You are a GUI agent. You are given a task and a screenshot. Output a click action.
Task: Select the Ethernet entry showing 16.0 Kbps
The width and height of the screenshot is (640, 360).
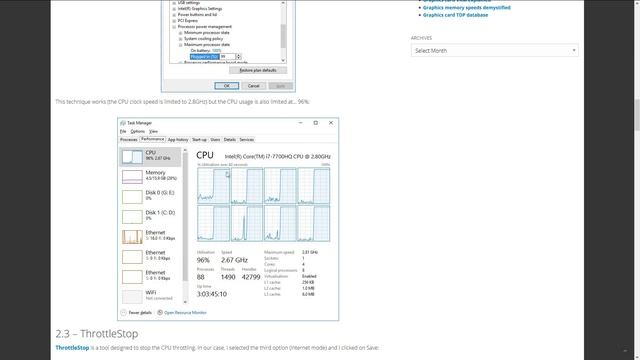click(150, 236)
